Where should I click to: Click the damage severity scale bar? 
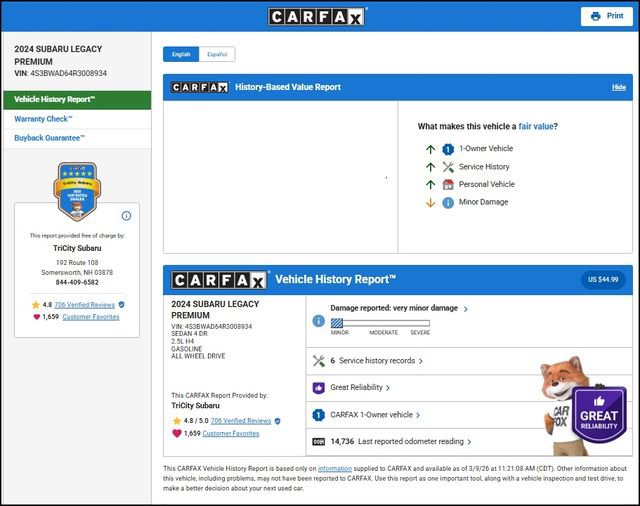point(380,323)
